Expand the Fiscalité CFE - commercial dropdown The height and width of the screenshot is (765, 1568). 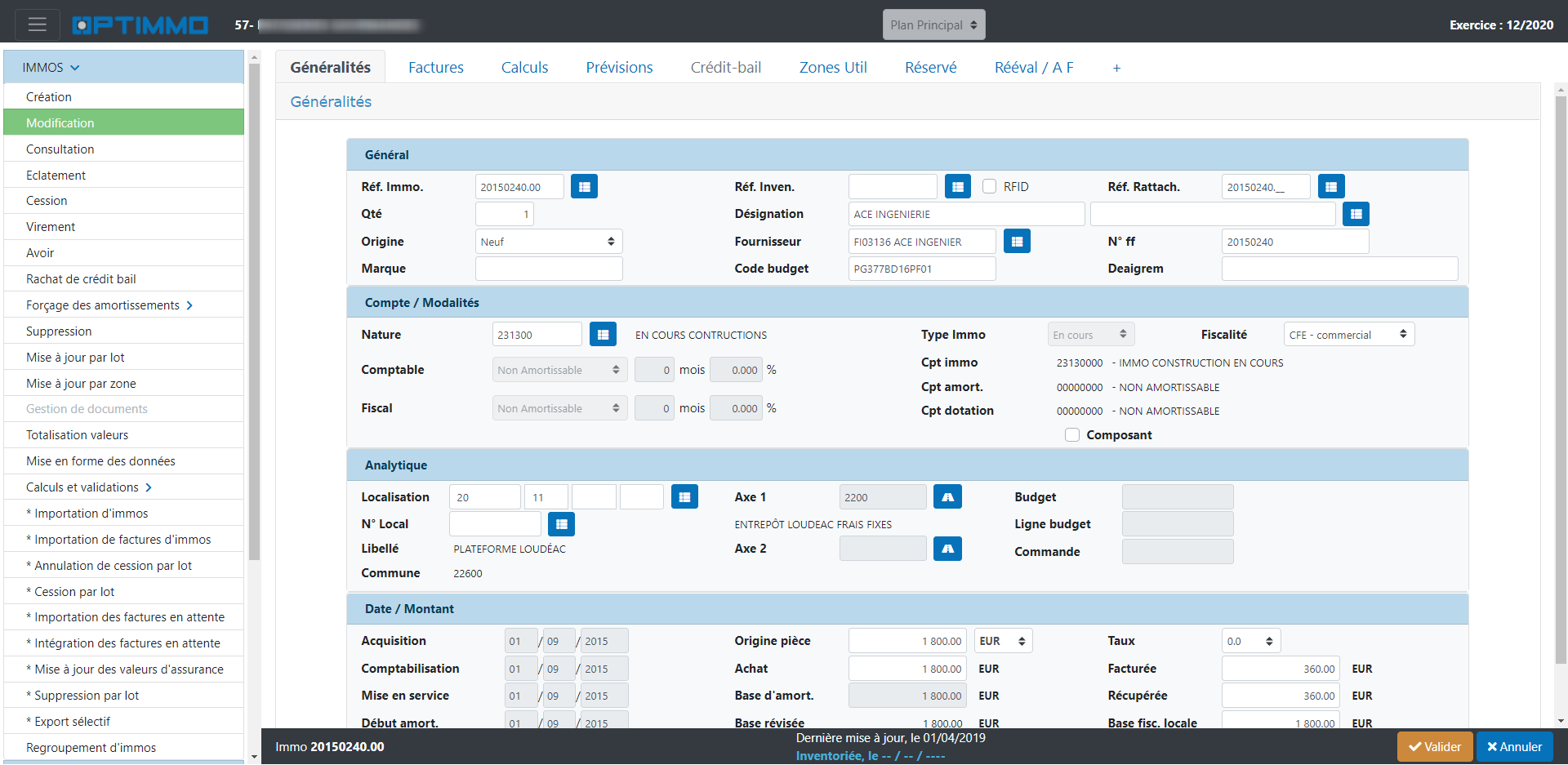coord(1348,335)
